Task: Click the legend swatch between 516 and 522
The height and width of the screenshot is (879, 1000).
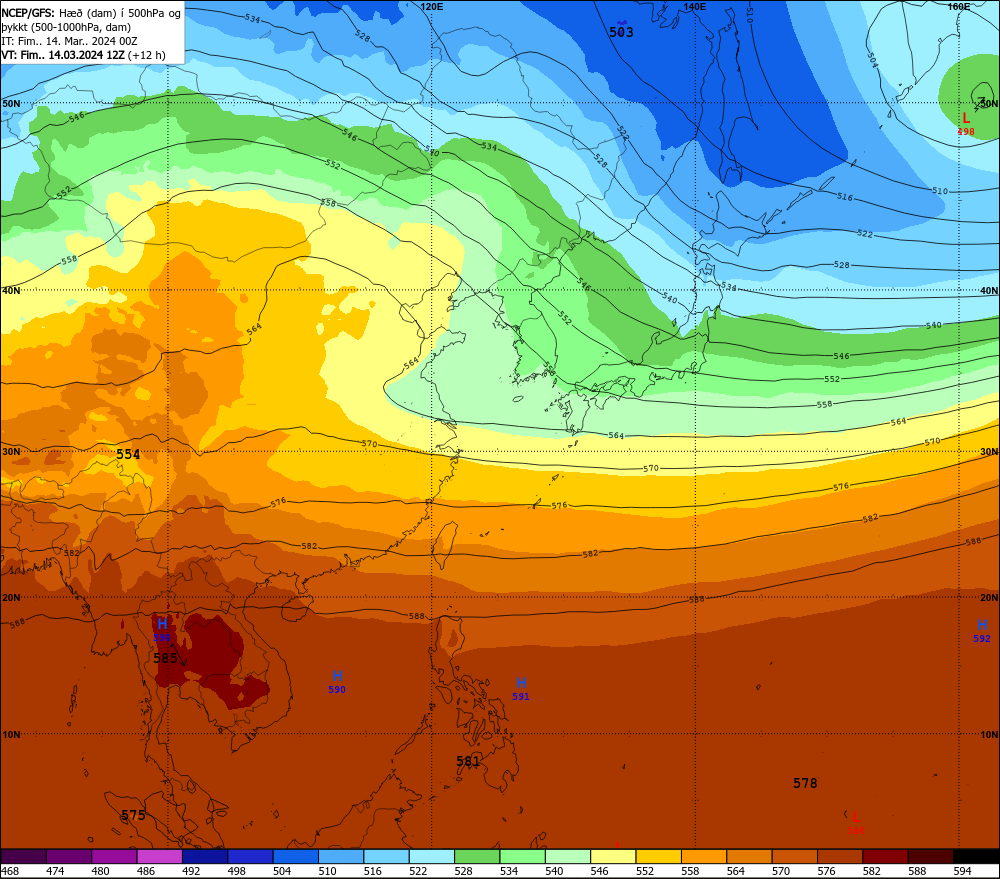Action: pos(386,856)
